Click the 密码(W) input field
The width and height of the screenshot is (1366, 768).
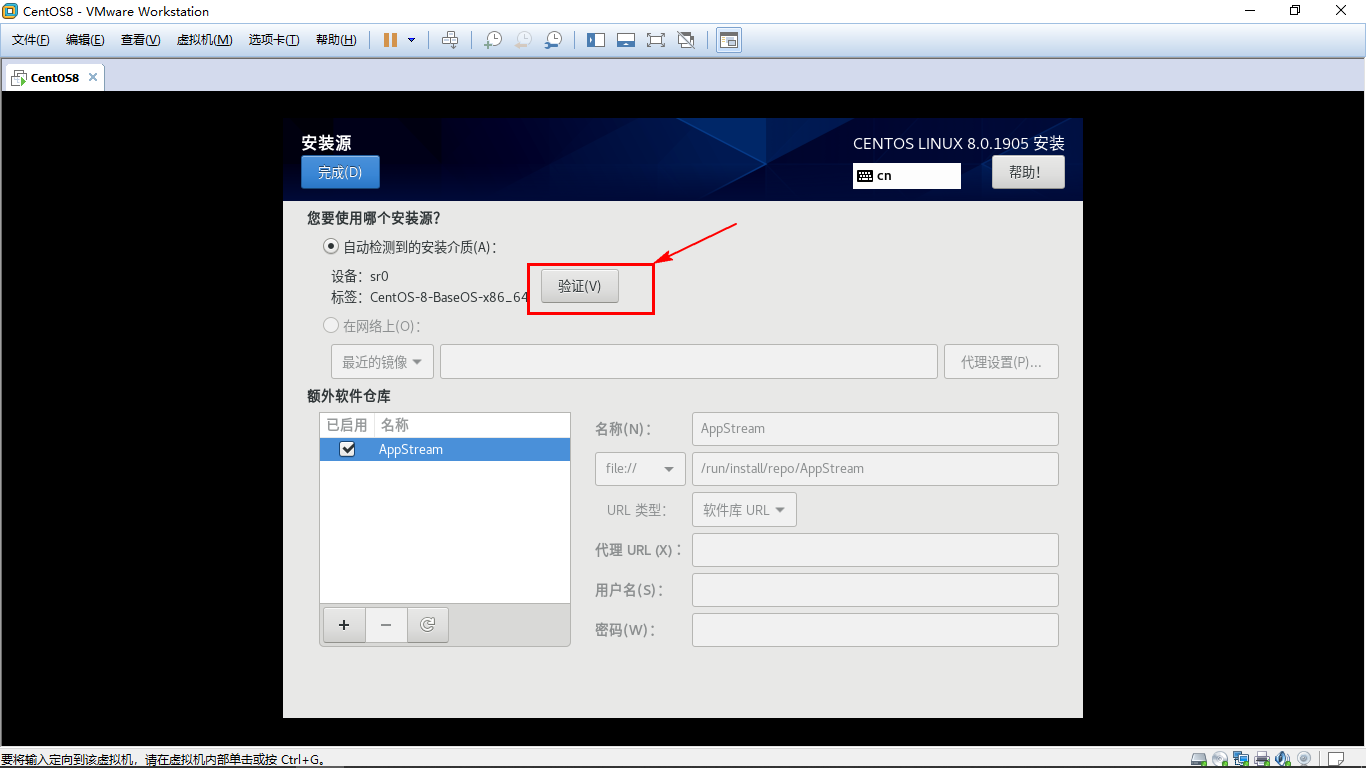point(875,630)
